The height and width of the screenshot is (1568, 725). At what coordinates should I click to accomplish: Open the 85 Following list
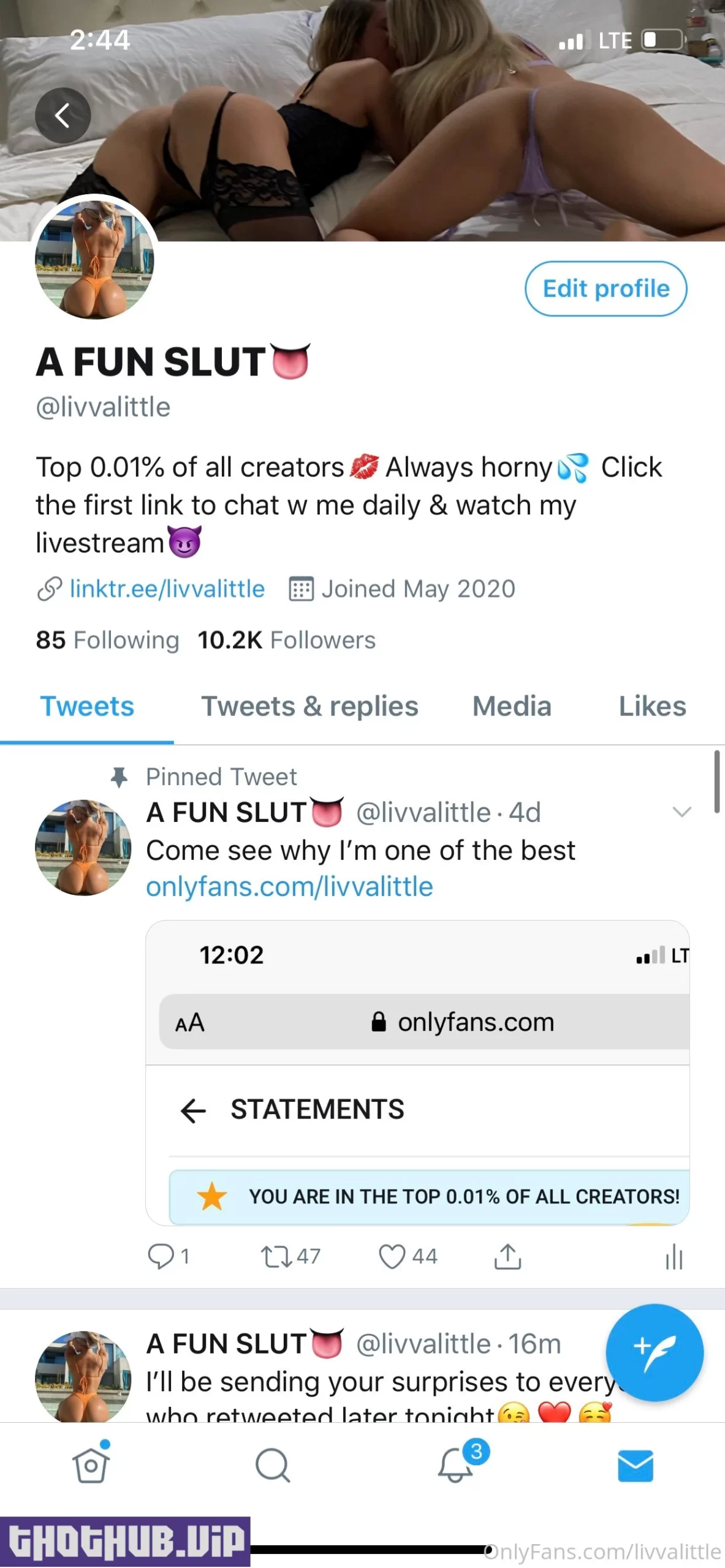pyautogui.click(x=107, y=640)
